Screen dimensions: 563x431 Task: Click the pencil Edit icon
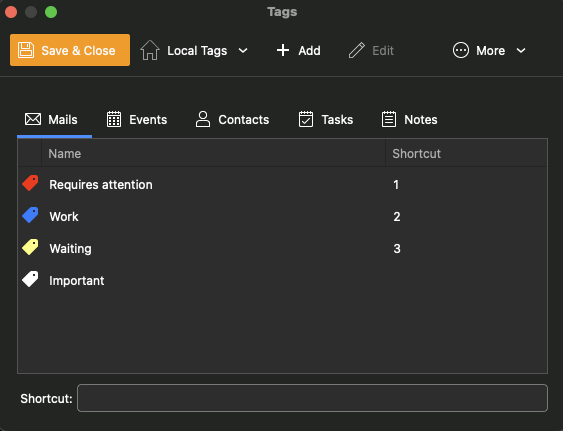[x=357, y=50]
